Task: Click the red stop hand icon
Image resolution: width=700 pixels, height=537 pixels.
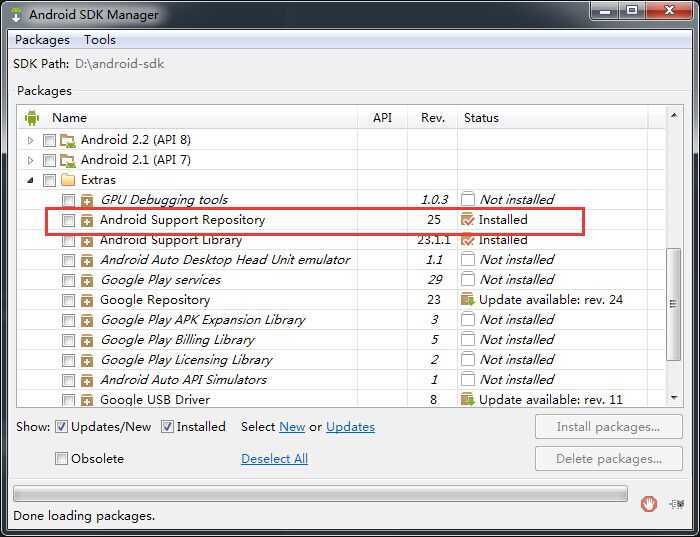Action: pos(648,504)
